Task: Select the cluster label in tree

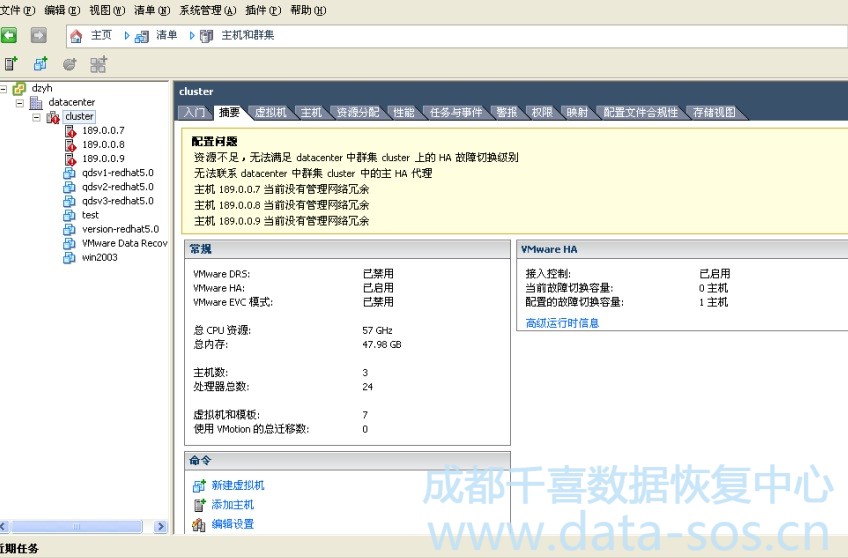Action: (80, 117)
